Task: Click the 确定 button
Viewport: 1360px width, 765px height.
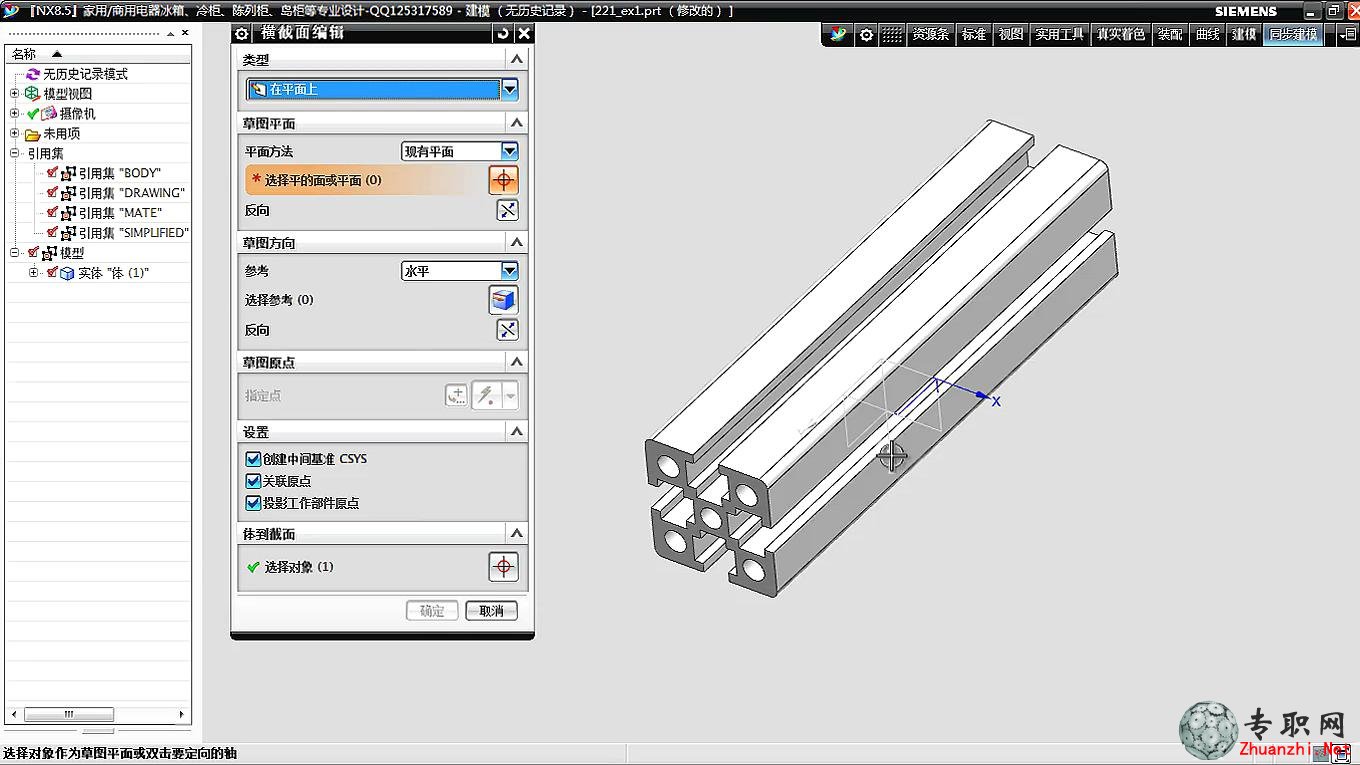Action: 432,611
